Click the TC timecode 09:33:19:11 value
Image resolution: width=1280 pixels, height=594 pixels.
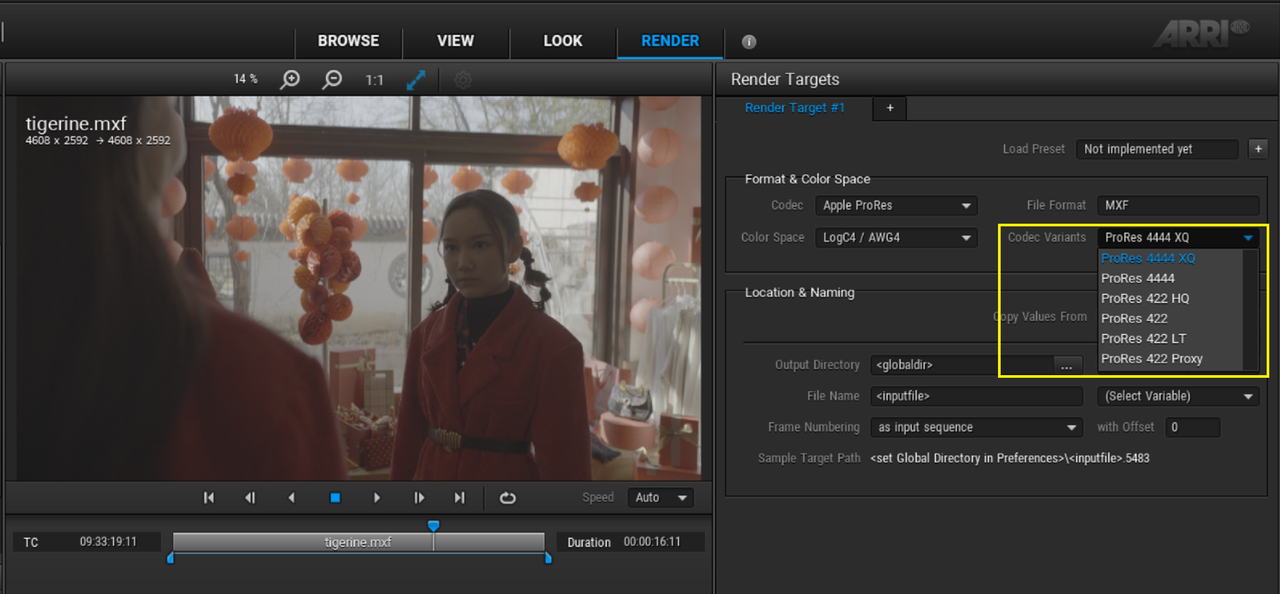108,542
